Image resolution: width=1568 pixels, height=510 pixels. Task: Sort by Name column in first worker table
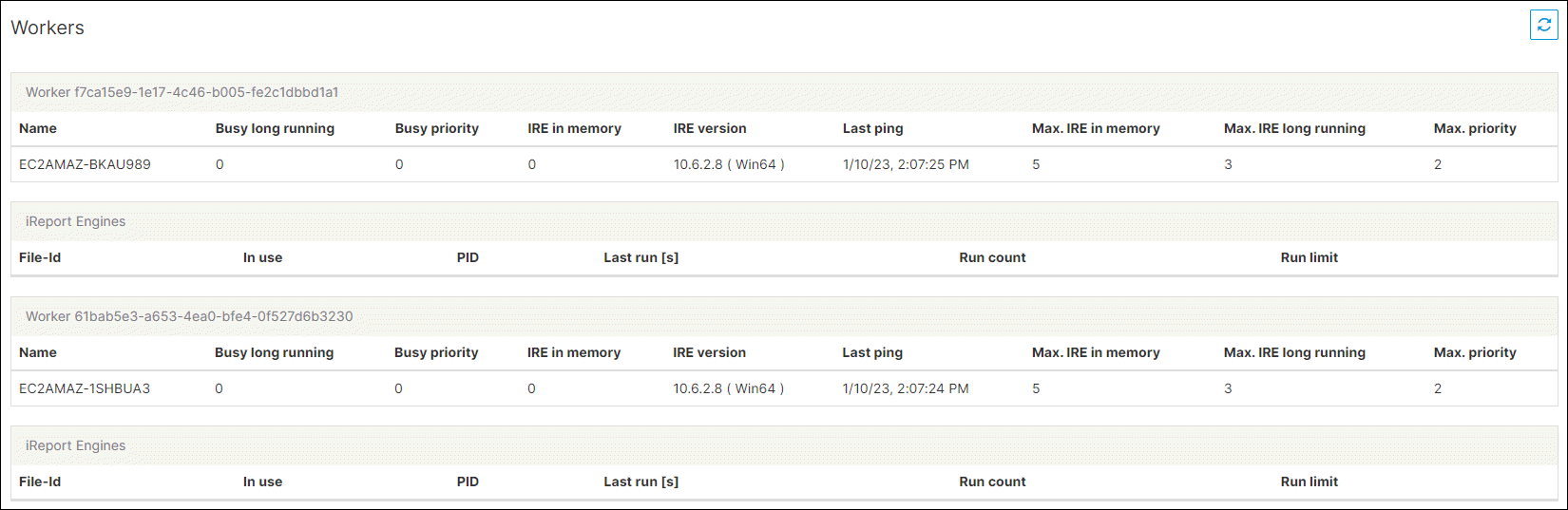pos(38,128)
